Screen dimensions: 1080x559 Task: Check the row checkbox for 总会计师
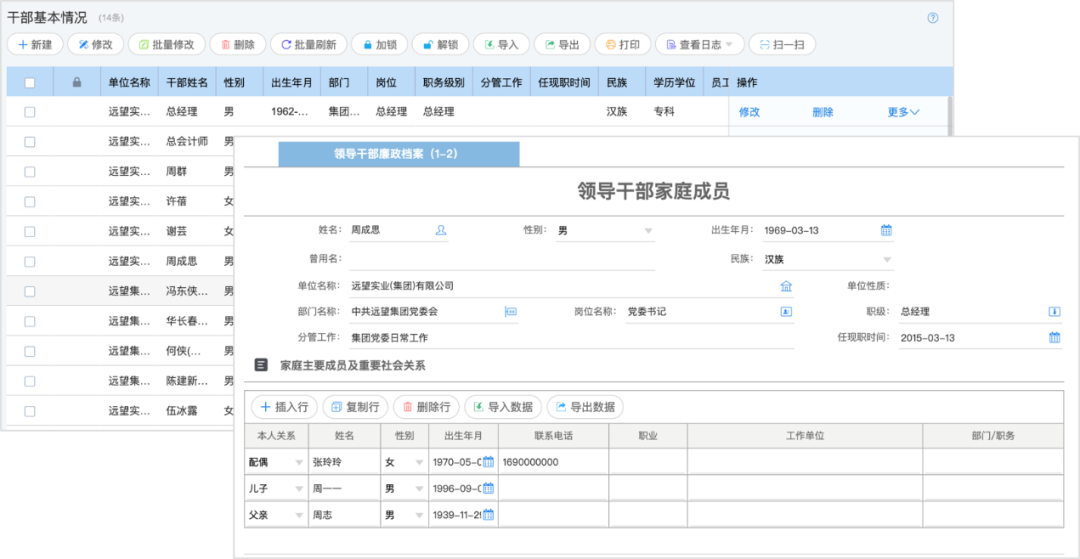tap(30, 142)
